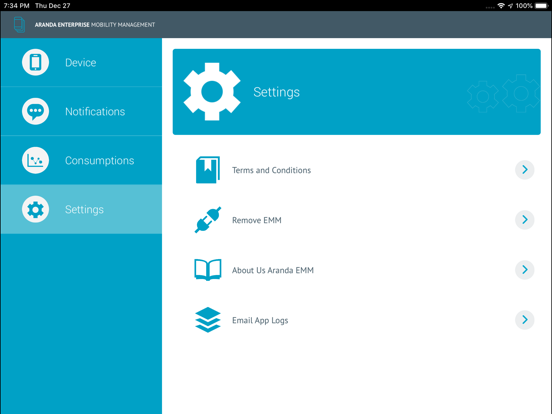The height and width of the screenshot is (414, 552).
Task: Tap the Settings gear icon in sidebar
Action: click(x=35, y=209)
